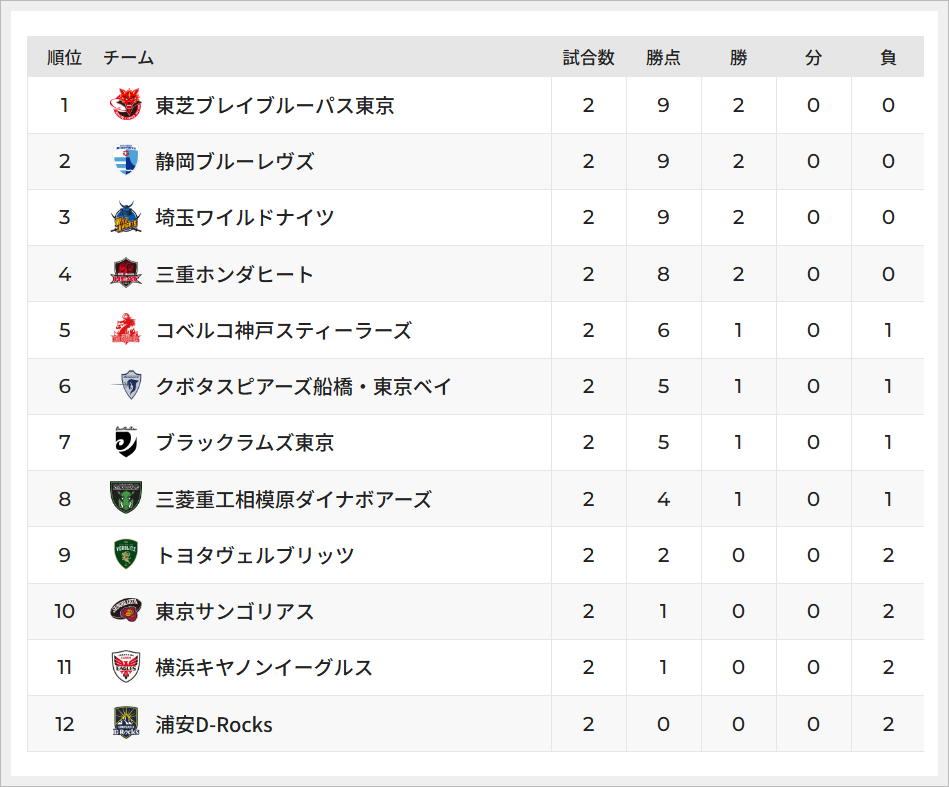This screenshot has height=787, width=949.
Task: Click the トヨタヴェルブリッツ team logo
Action: (x=126, y=555)
